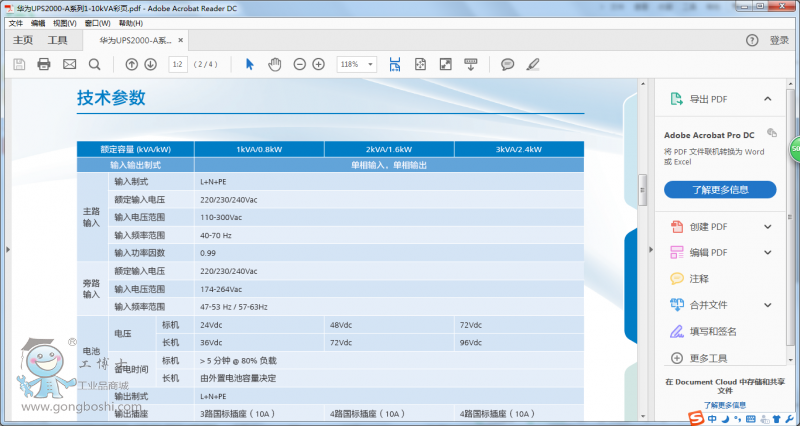
Task: Click document scrollbar up arrow
Action: point(643,84)
